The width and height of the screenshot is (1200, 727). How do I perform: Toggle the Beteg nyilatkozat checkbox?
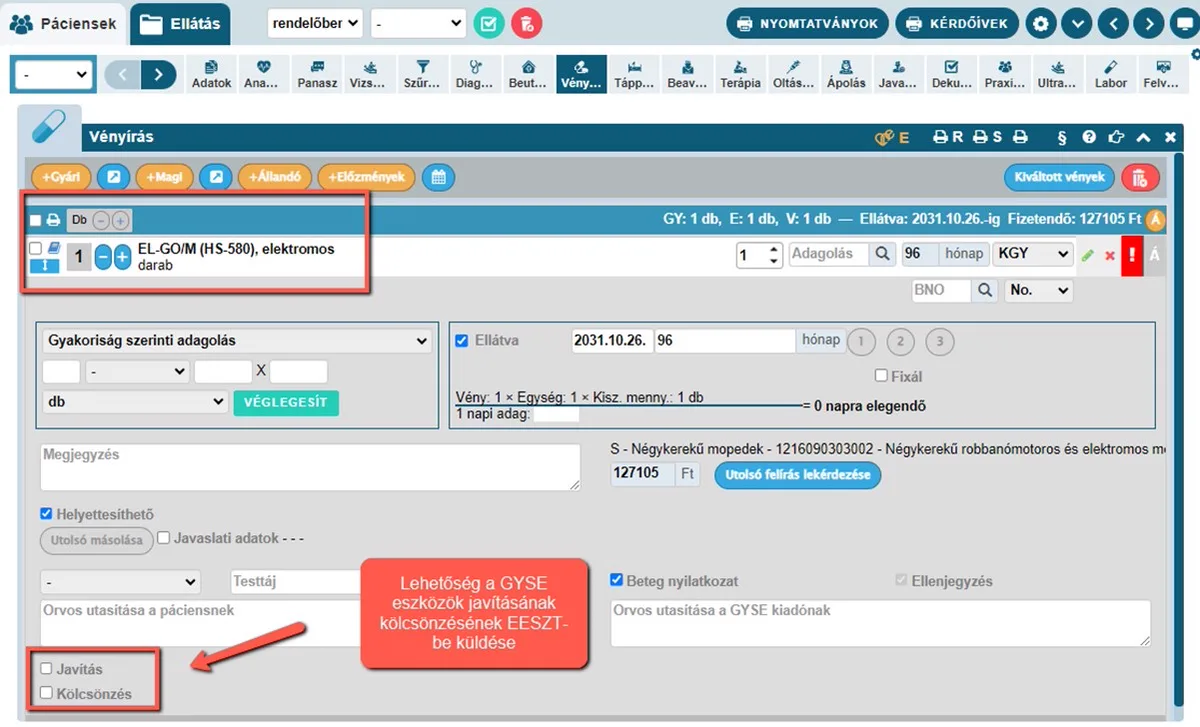pos(617,580)
